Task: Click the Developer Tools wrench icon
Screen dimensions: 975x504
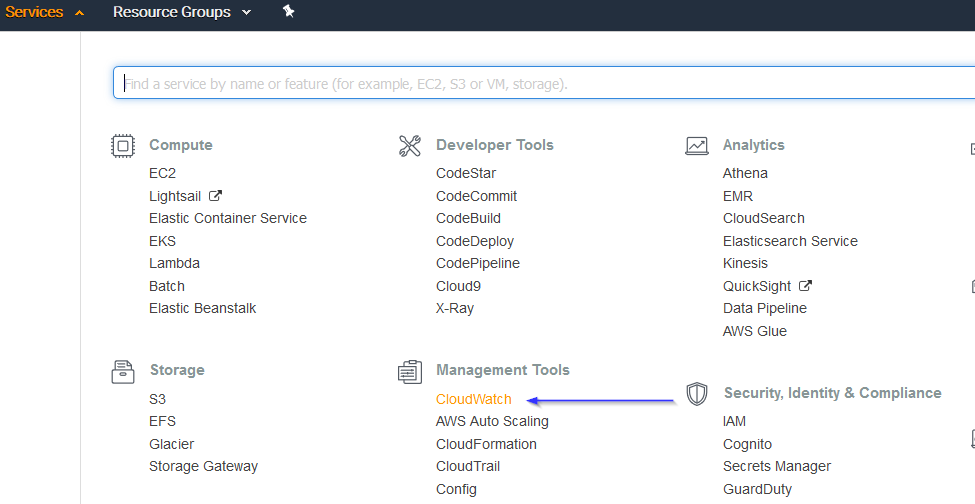Action: tap(410, 146)
